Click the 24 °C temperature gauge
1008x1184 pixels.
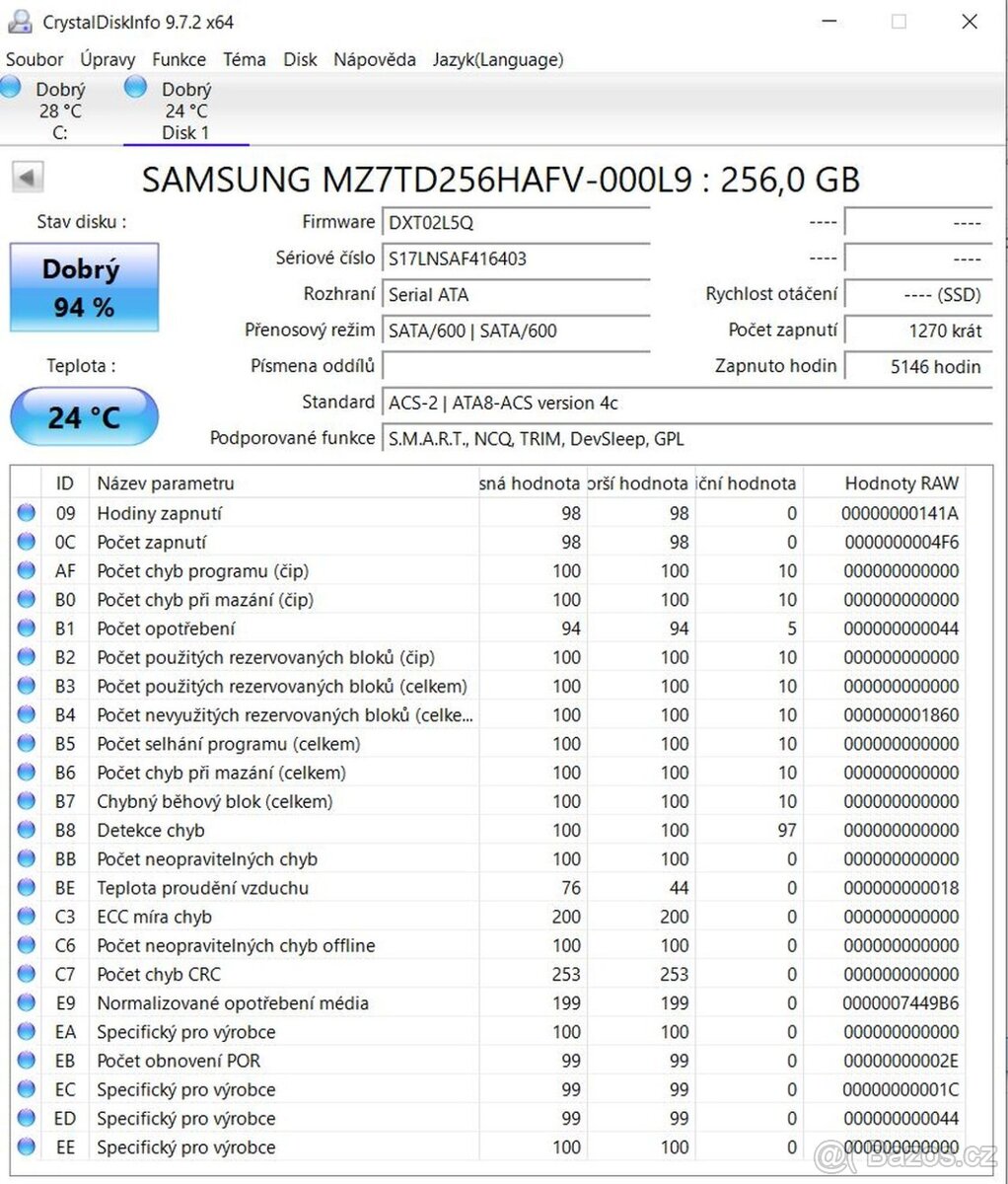point(84,416)
